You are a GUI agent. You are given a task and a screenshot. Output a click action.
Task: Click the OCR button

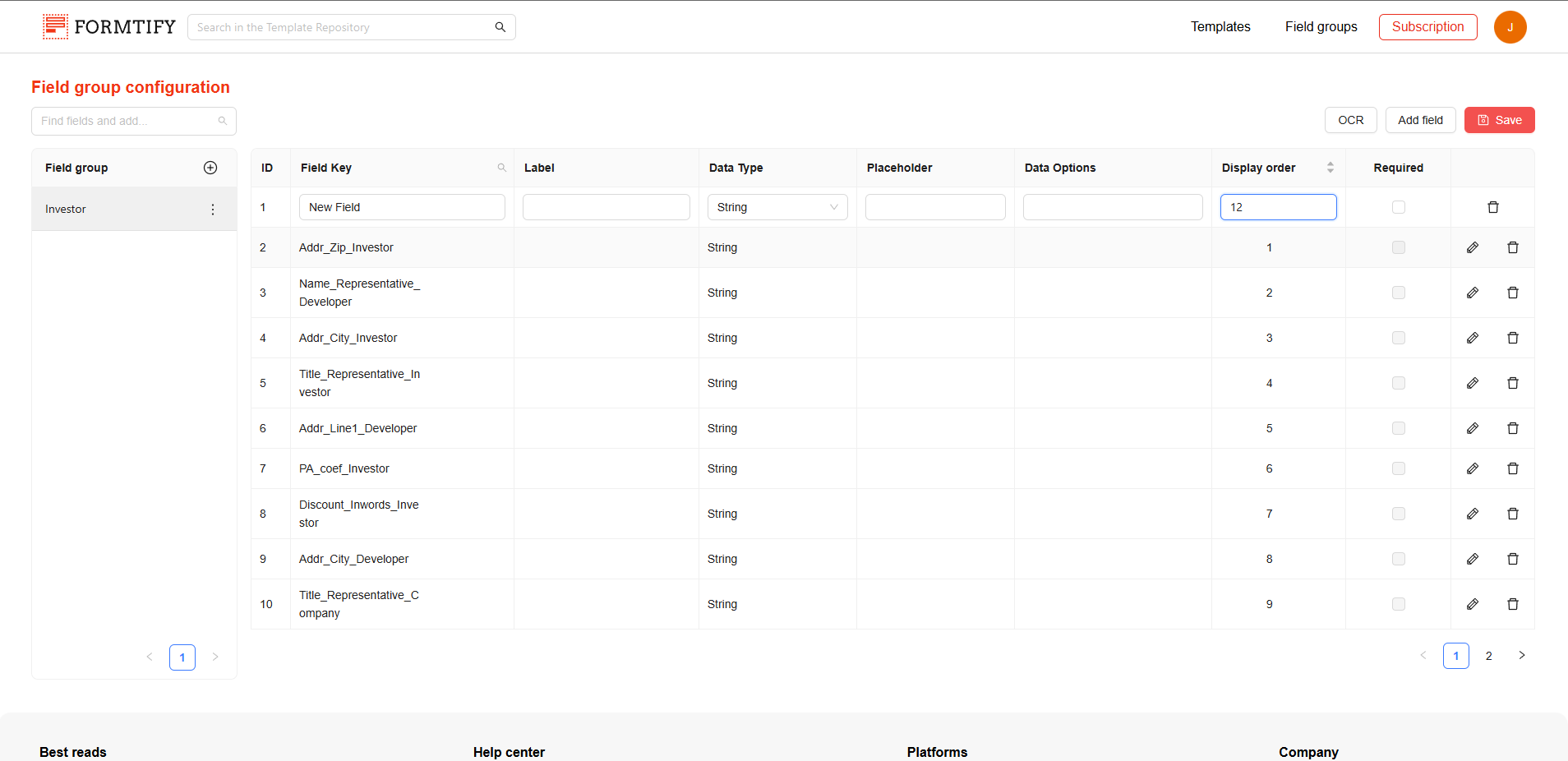(1350, 120)
